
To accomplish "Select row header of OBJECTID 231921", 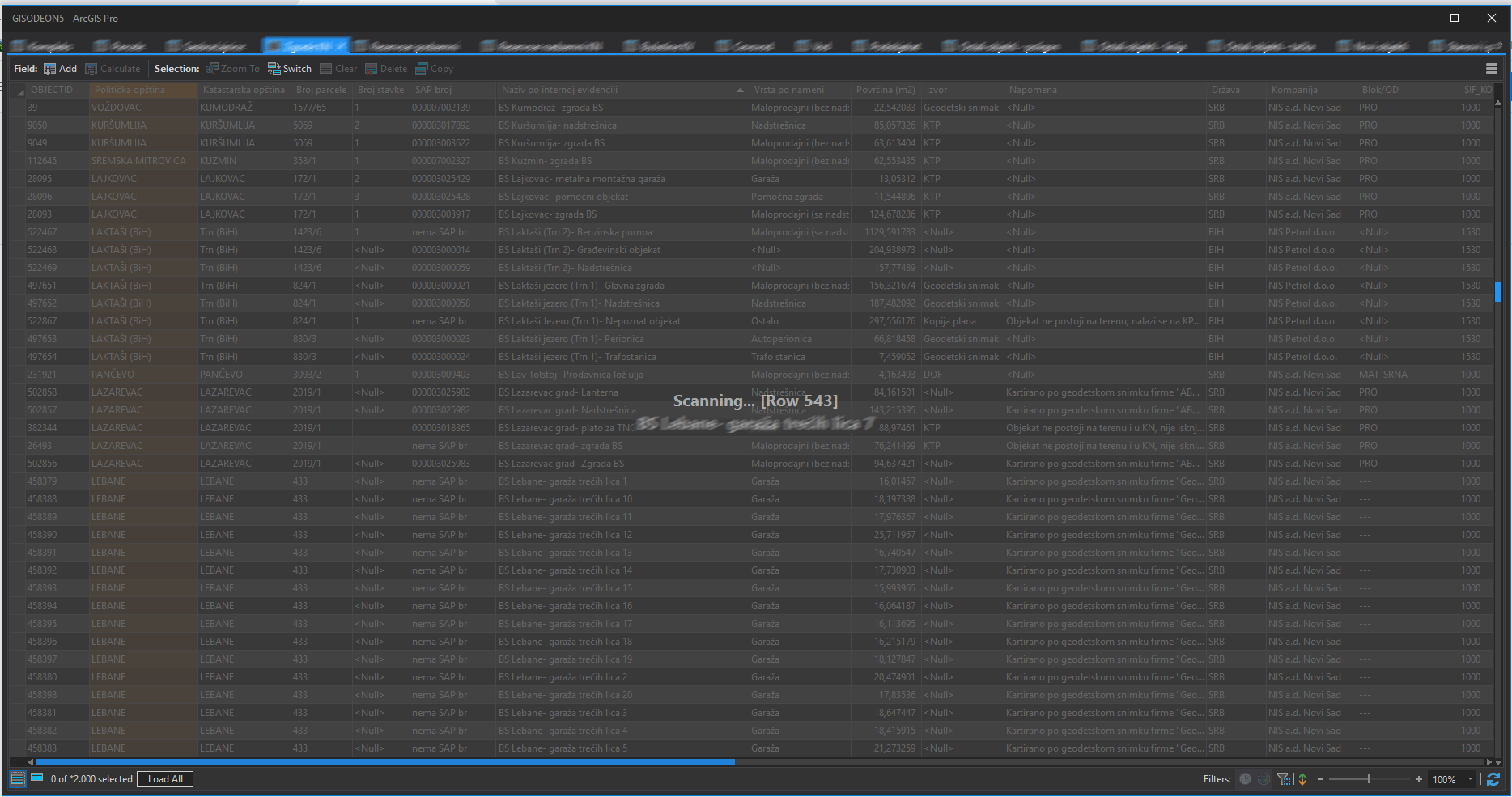I will click(18, 375).
